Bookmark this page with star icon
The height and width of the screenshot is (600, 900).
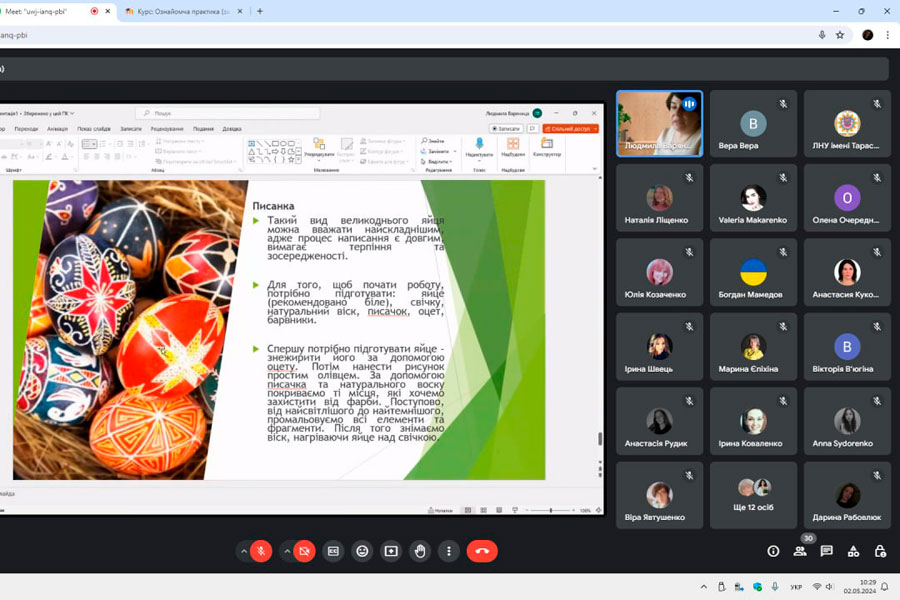(840, 35)
